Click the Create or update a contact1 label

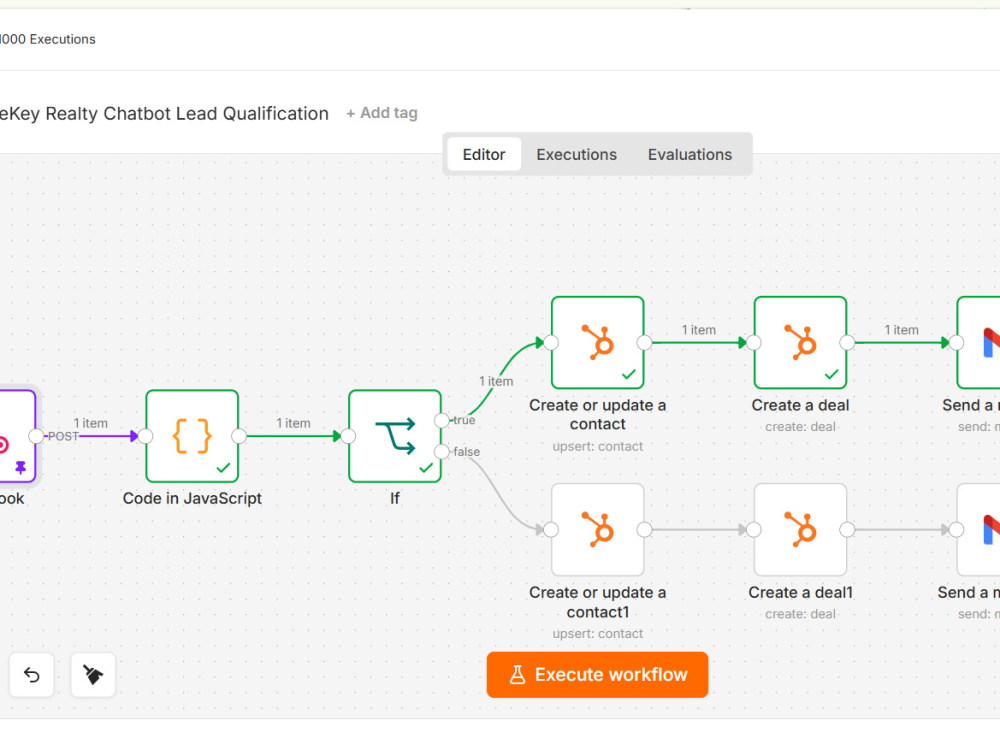coord(598,602)
